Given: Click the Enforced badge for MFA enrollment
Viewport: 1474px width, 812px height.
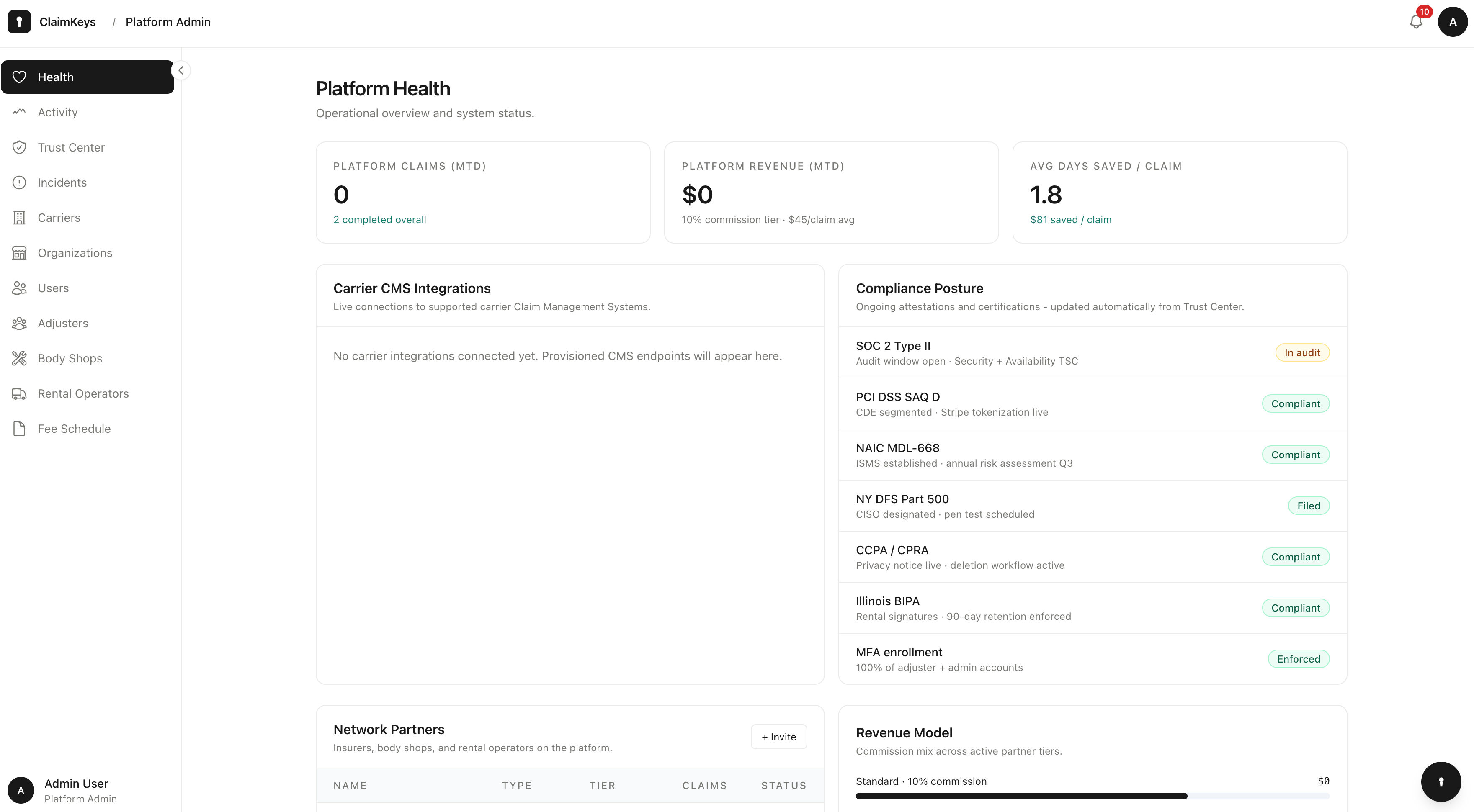Looking at the screenshot, I should pos(1298,659).
